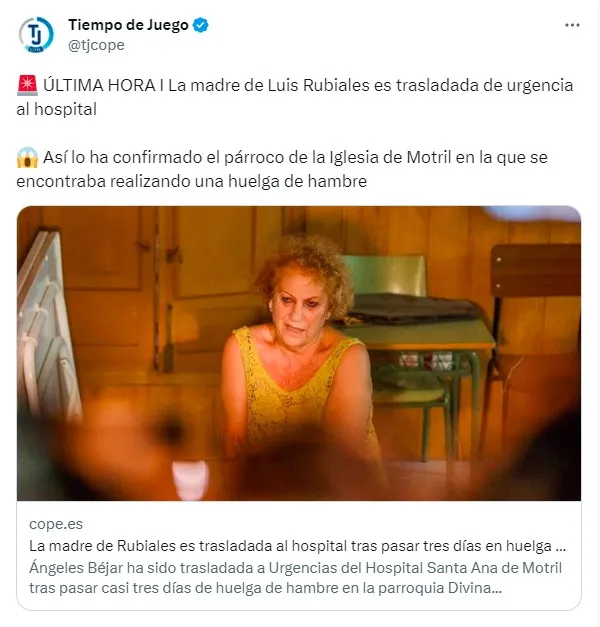Screen dimensions: 600x627
Task: Click the red siren emoji
Action: (27, 86)
